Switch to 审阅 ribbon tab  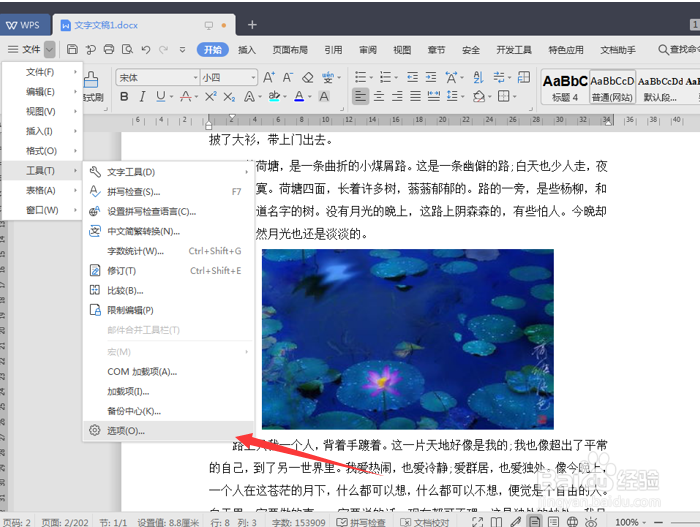[x=368, y=50]
